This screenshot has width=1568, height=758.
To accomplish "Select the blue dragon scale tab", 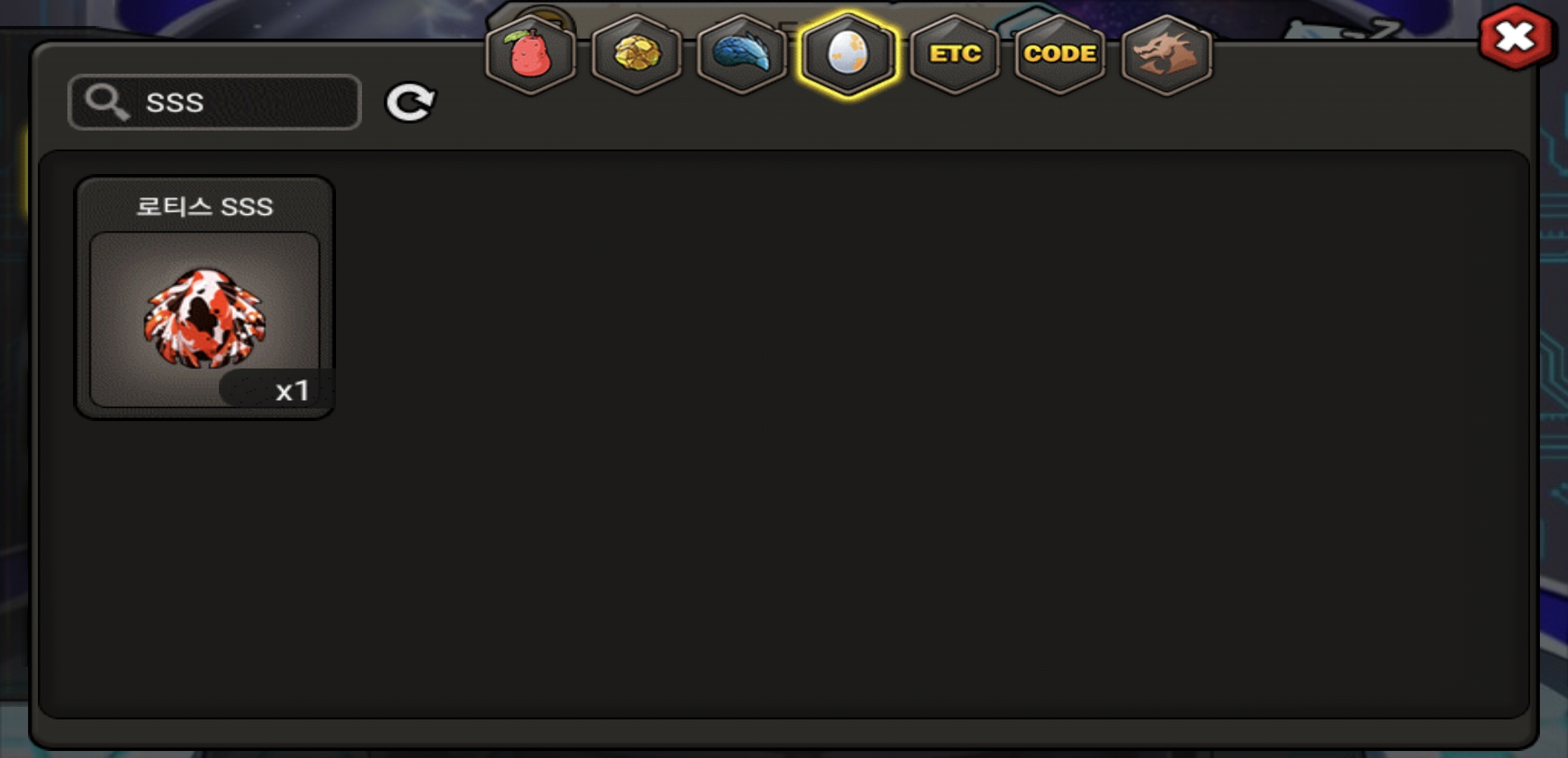I will (x=742, y=54).
